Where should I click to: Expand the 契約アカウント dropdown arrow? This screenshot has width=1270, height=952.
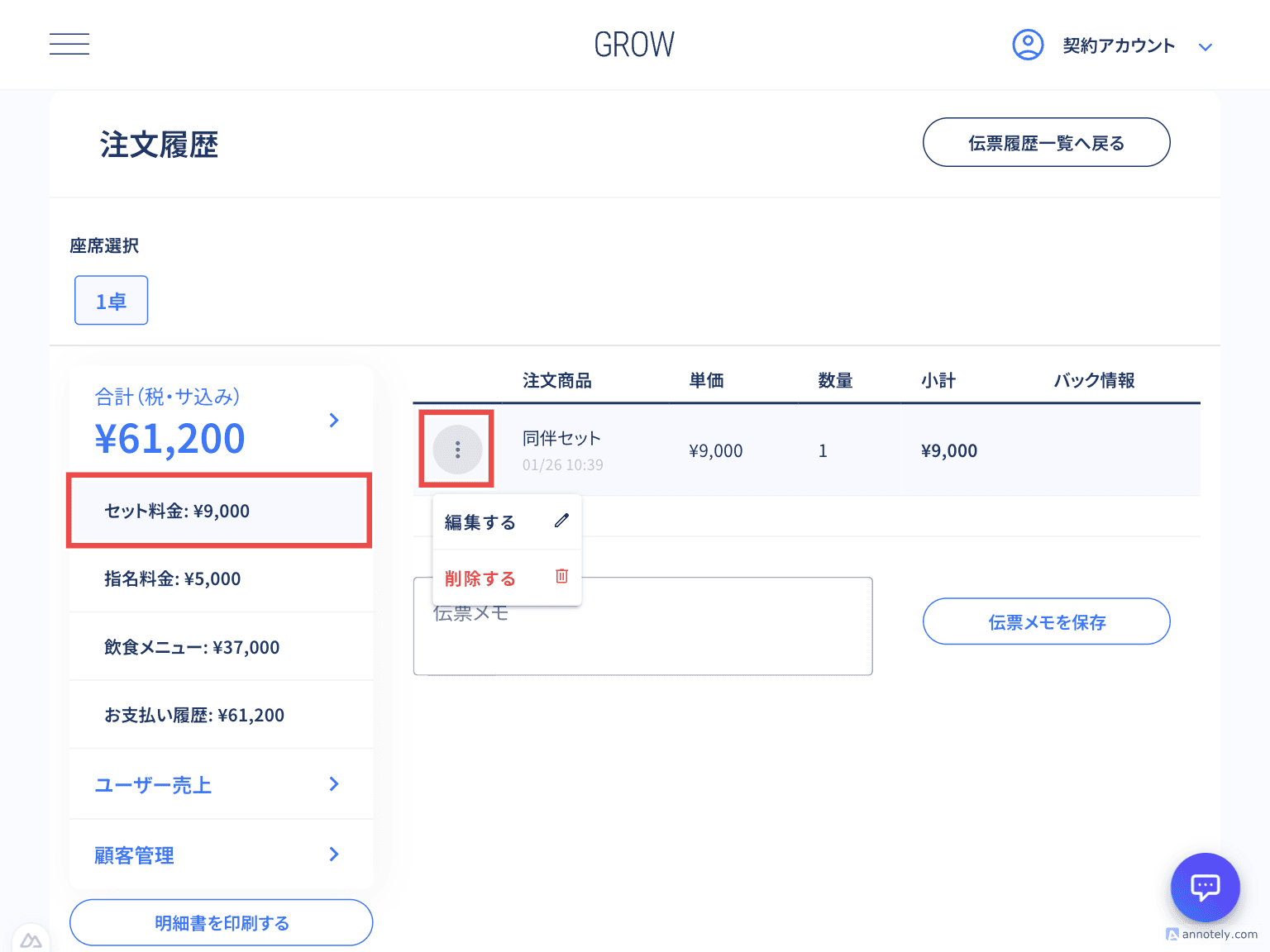[x=1206, y=47]
